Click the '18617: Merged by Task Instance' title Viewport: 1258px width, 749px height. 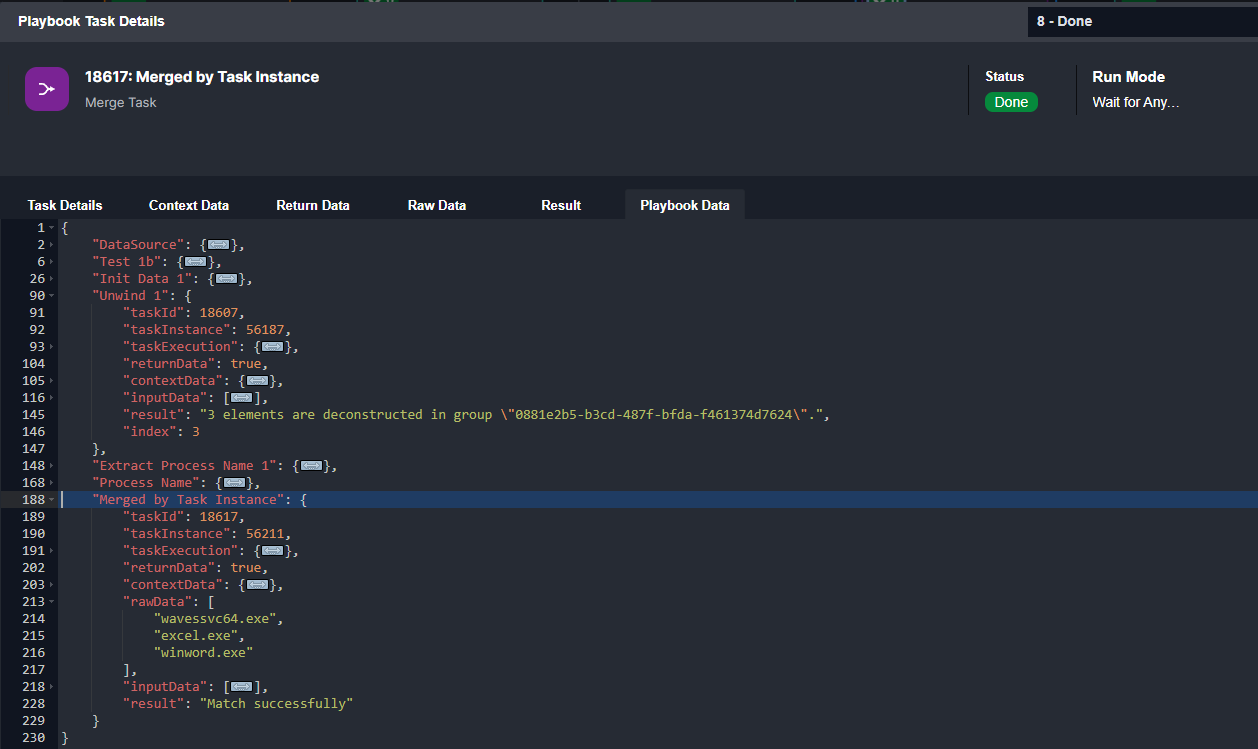[202, 77]
